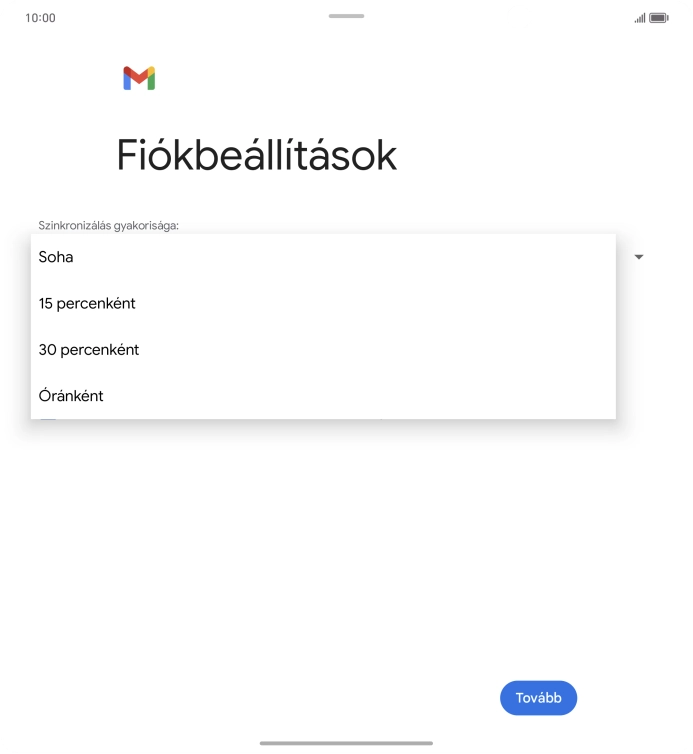Tap the top drag handle pill
Image resolution: width=693 pixels, height=754 pixels.
pos(346,16)
